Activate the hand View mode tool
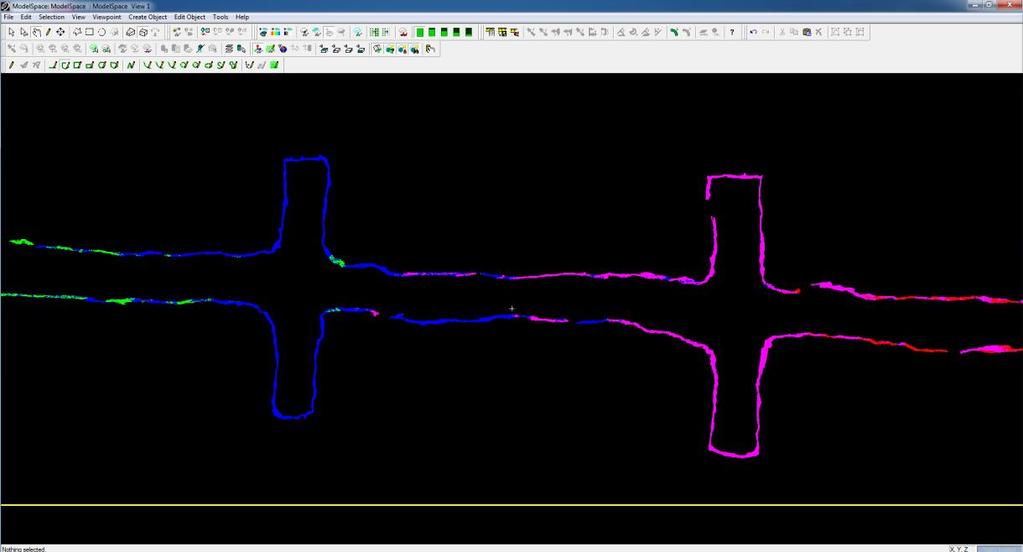The width and height of the screenshot is (1023, 552). (37, 32)
